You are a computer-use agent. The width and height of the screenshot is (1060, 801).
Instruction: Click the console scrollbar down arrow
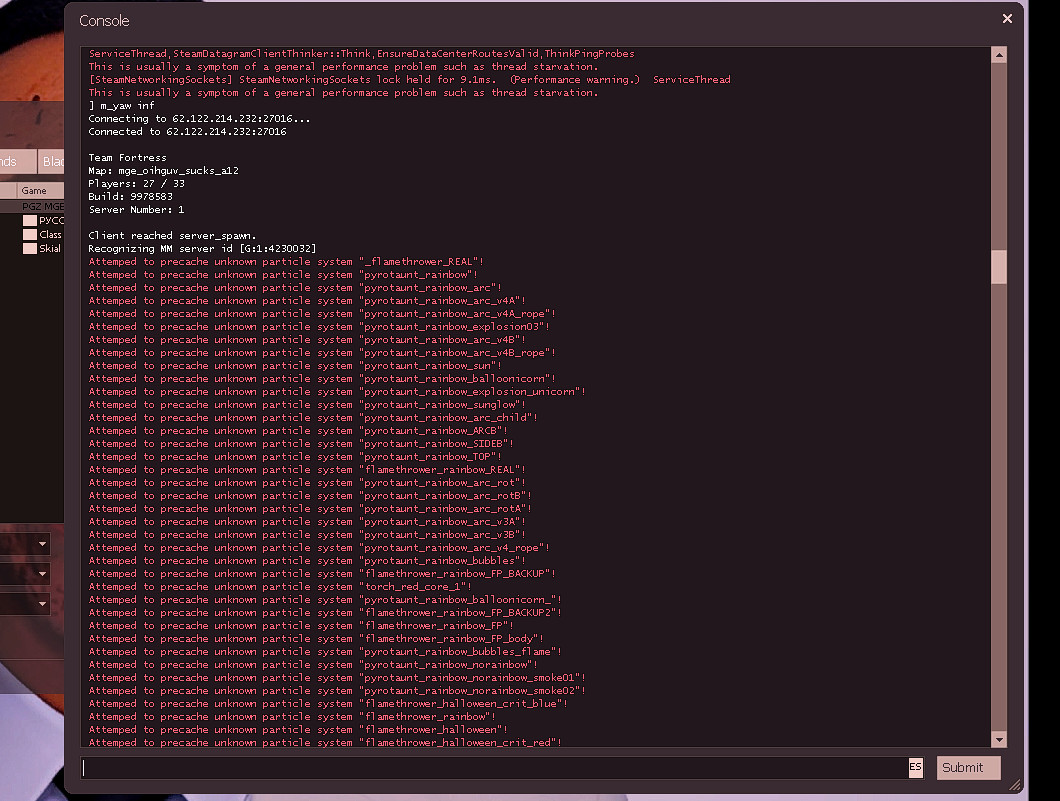pos(998,739)
